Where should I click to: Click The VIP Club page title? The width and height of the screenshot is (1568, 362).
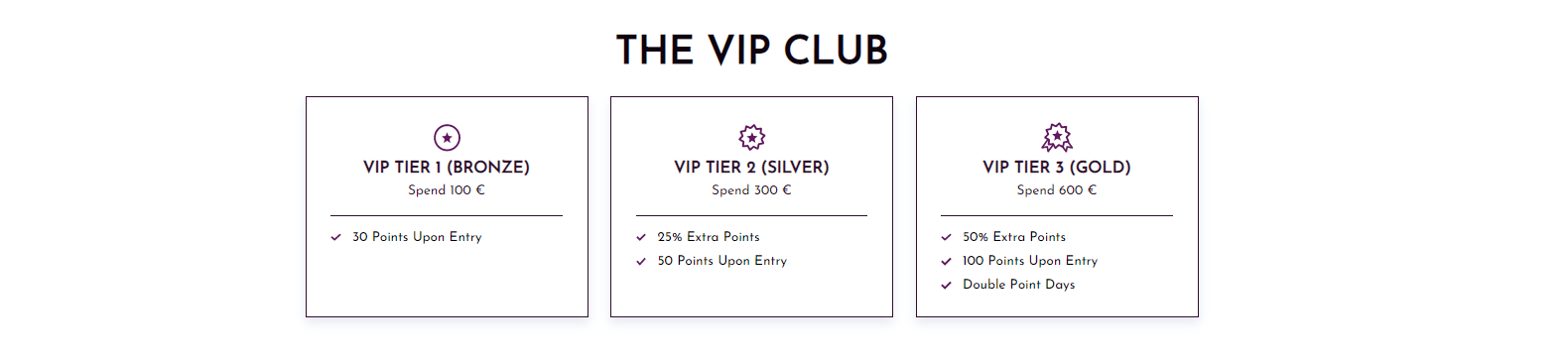pos(752,50)
